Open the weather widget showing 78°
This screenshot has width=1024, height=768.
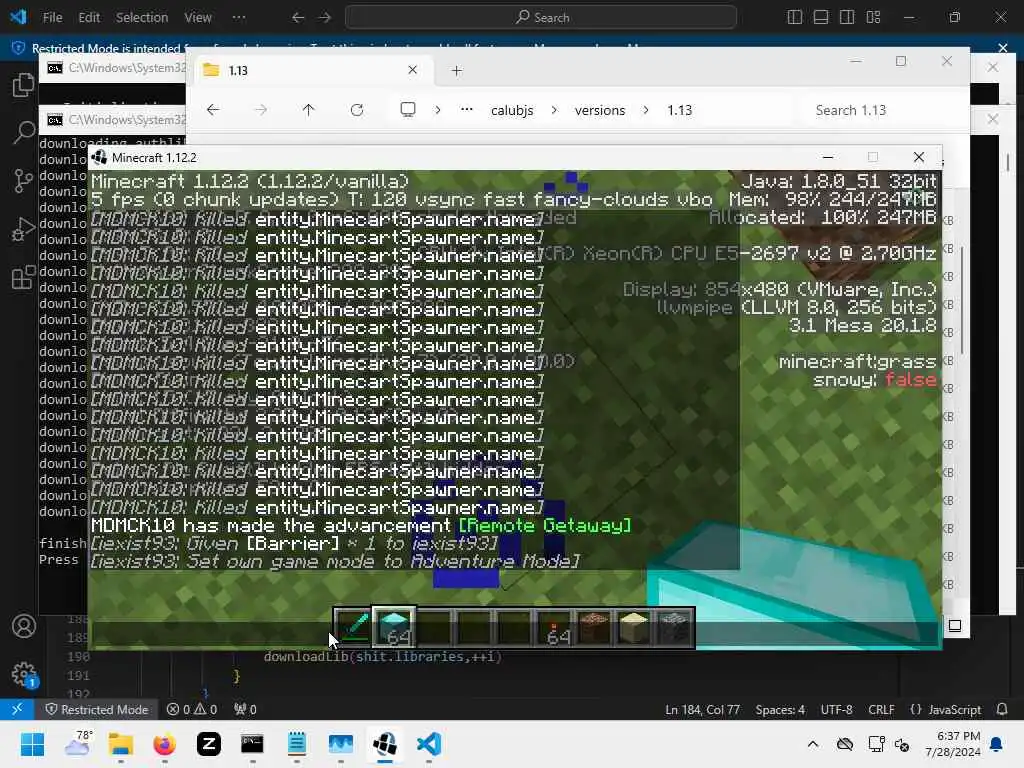[x=78, y=744]
